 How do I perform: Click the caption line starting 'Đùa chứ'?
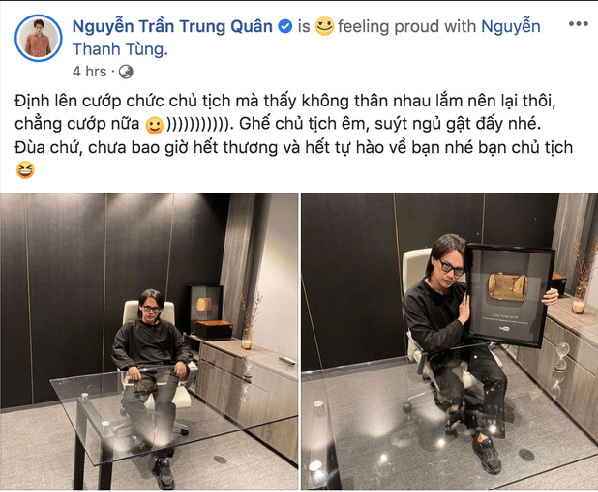[293, 148]
